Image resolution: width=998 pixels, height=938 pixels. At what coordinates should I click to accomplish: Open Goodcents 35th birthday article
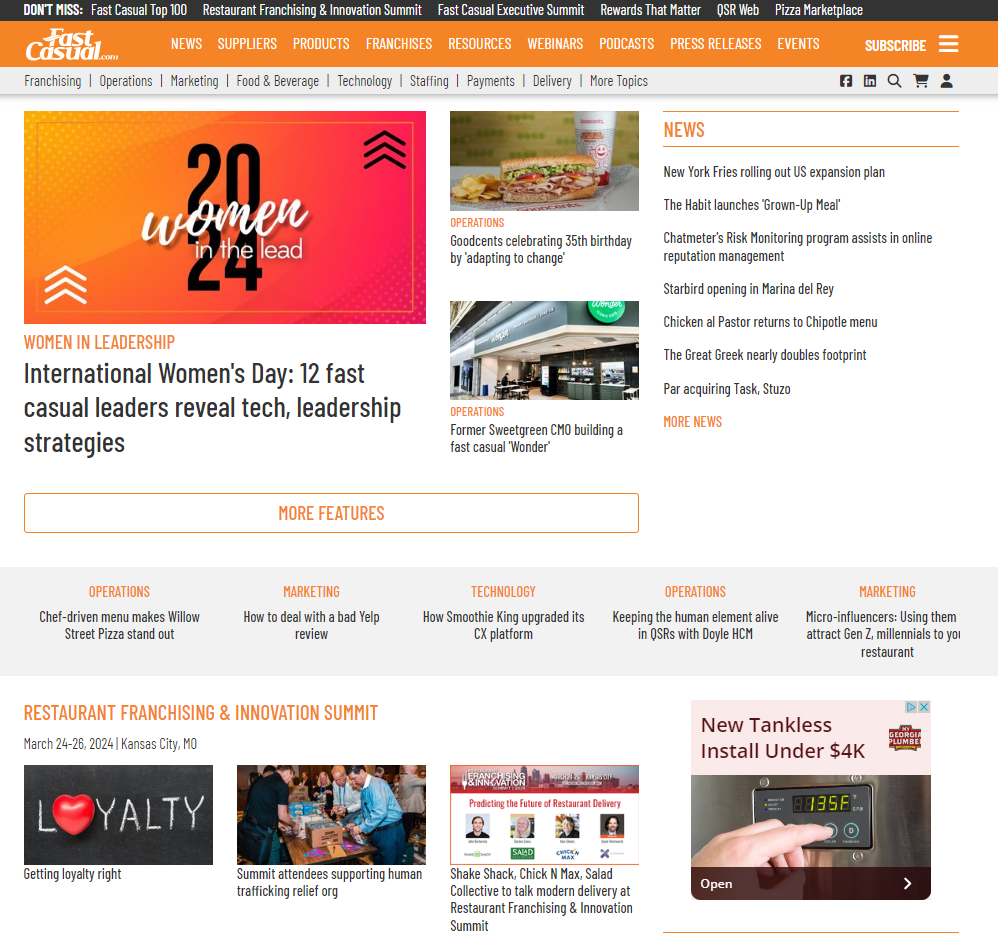[x=541, y=249]
